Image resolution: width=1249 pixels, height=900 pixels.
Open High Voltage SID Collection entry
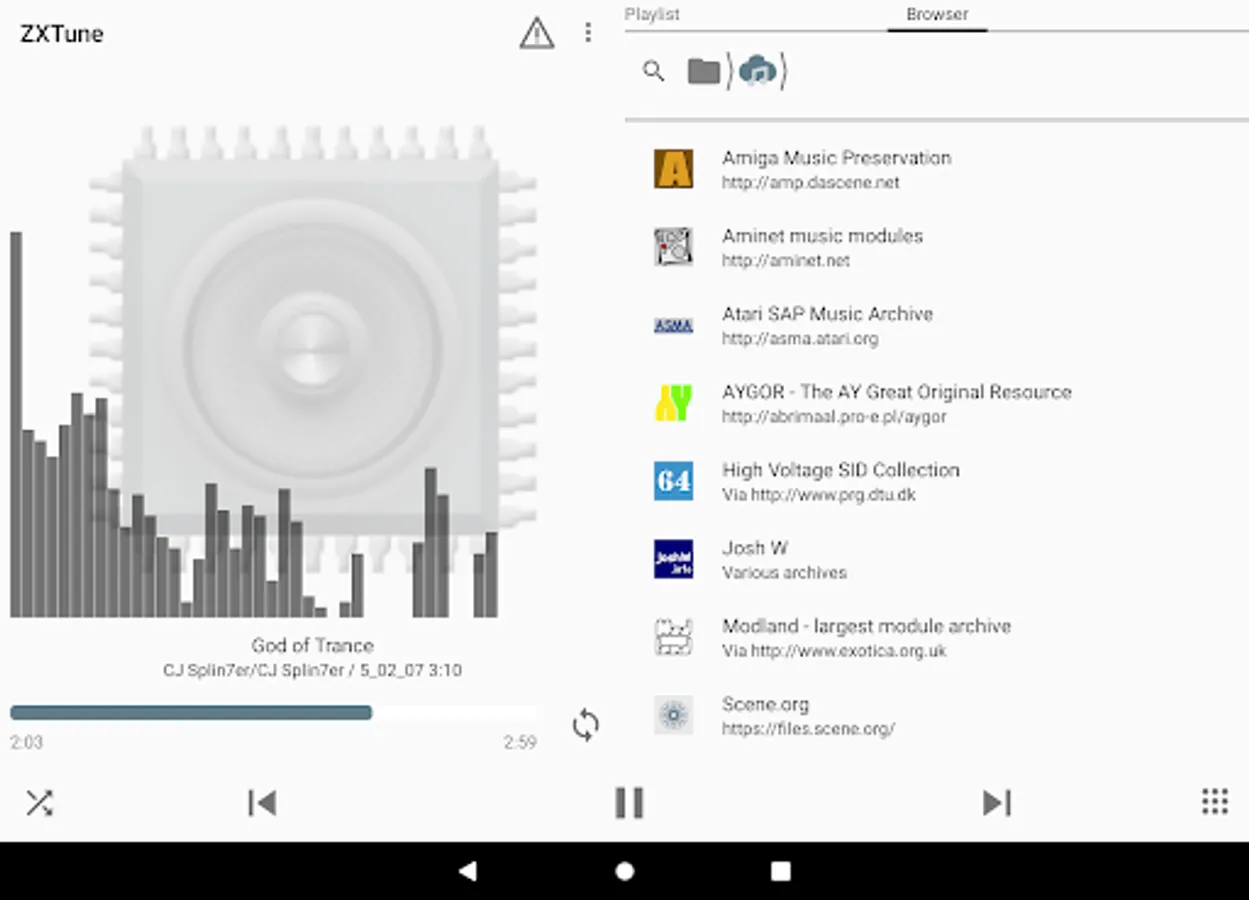pos(937,481)
